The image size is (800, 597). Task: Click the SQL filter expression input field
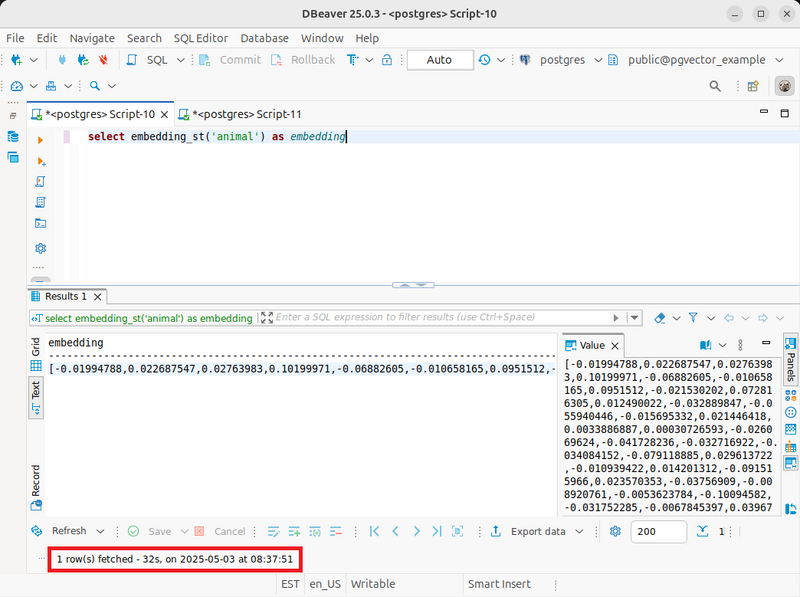click(440, 317)
